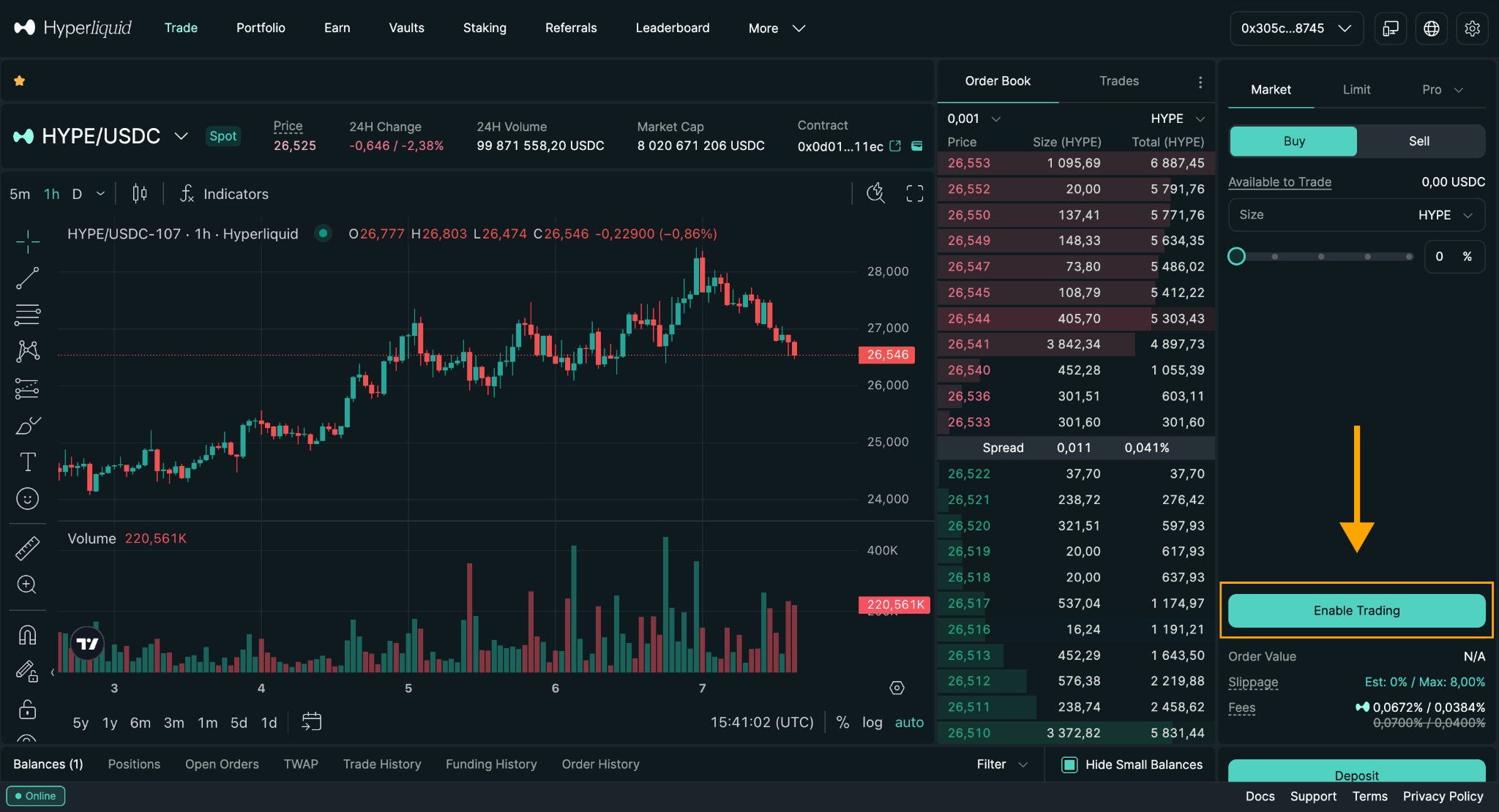
Task: Open the Pro order type dropdown
Action: (1442, 89)
